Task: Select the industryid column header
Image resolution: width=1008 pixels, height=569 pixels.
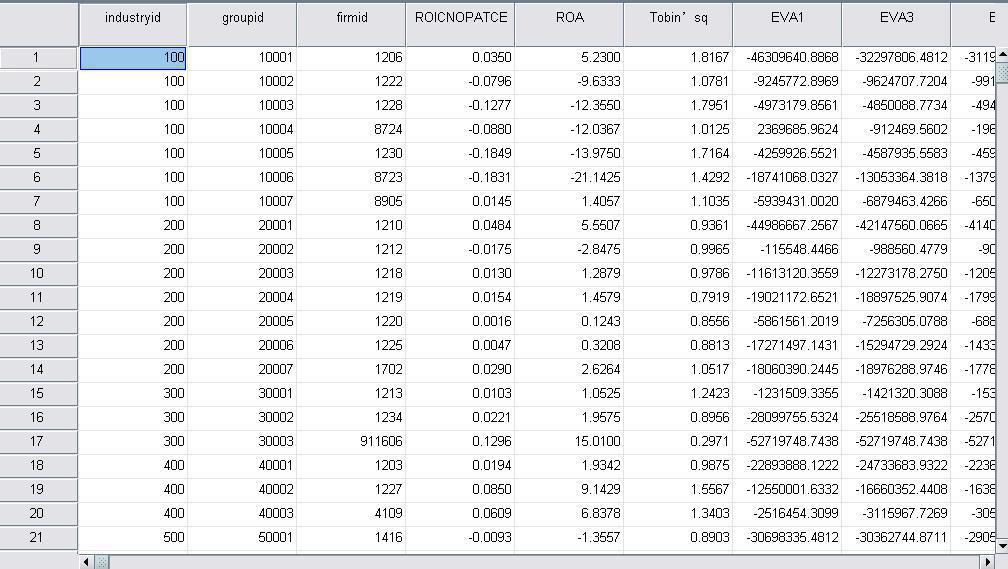Action: coord(132,18)
